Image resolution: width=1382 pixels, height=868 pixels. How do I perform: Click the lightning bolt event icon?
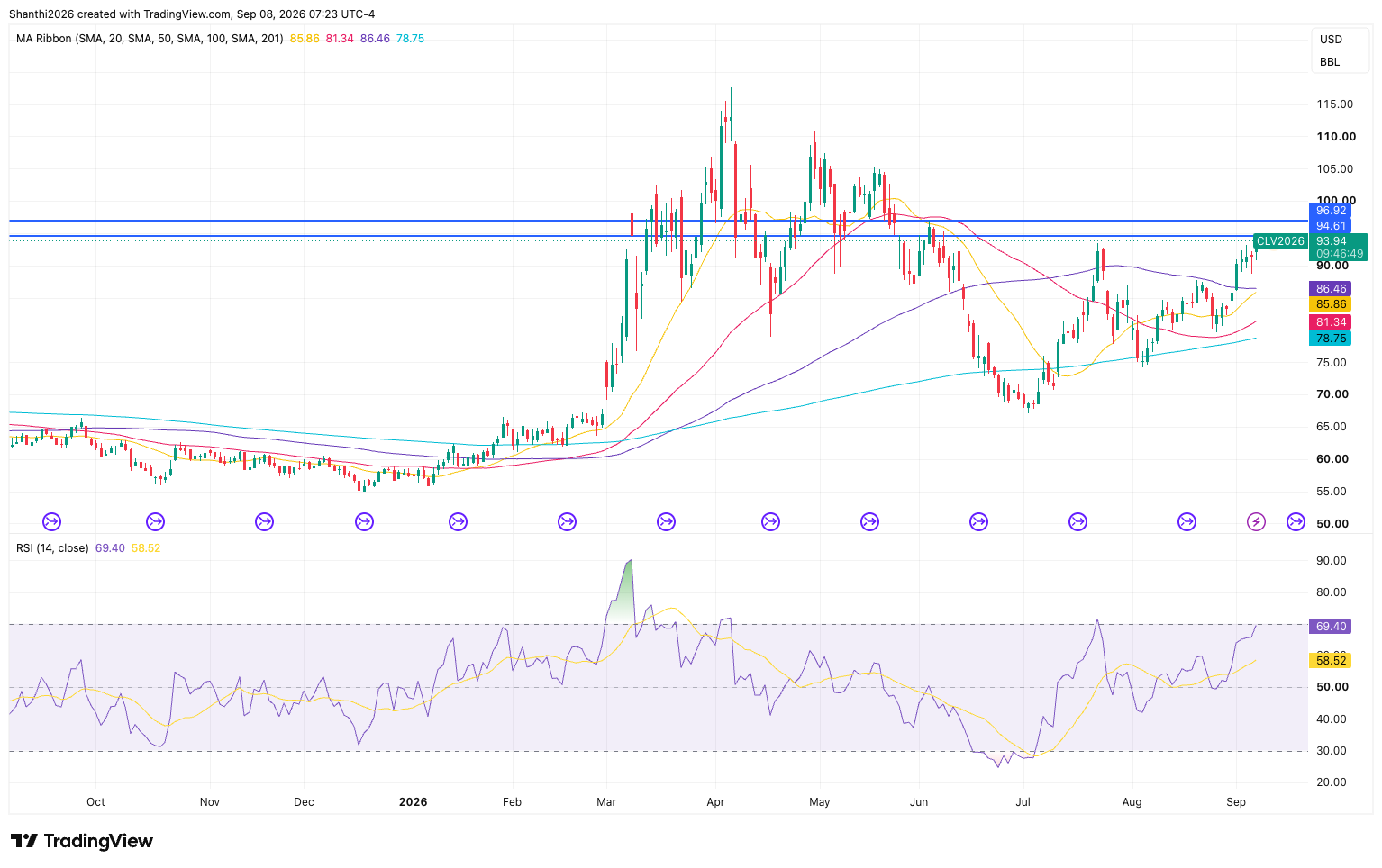point(1256,521)
